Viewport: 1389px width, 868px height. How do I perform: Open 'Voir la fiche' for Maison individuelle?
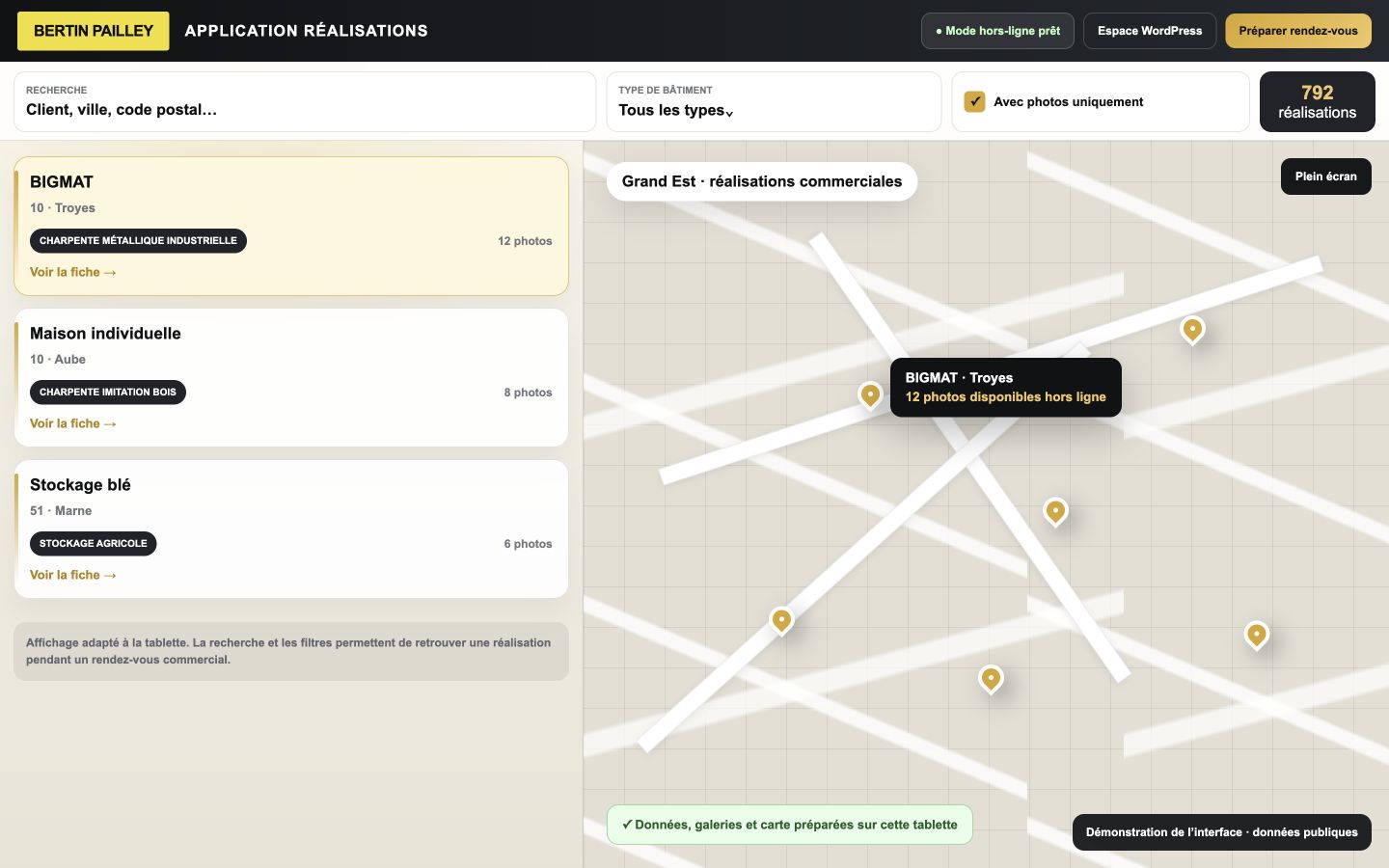[x=73, y=423]
